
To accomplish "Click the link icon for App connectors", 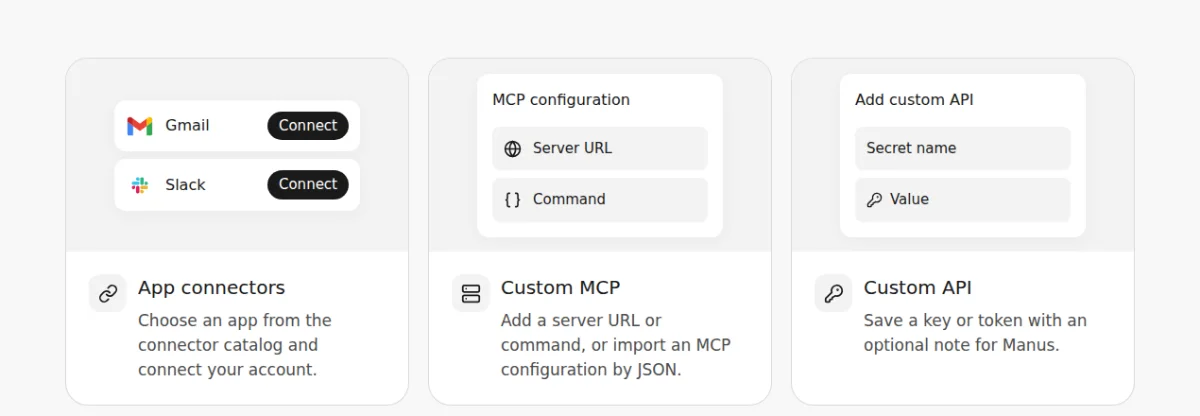I will (108, 293).
